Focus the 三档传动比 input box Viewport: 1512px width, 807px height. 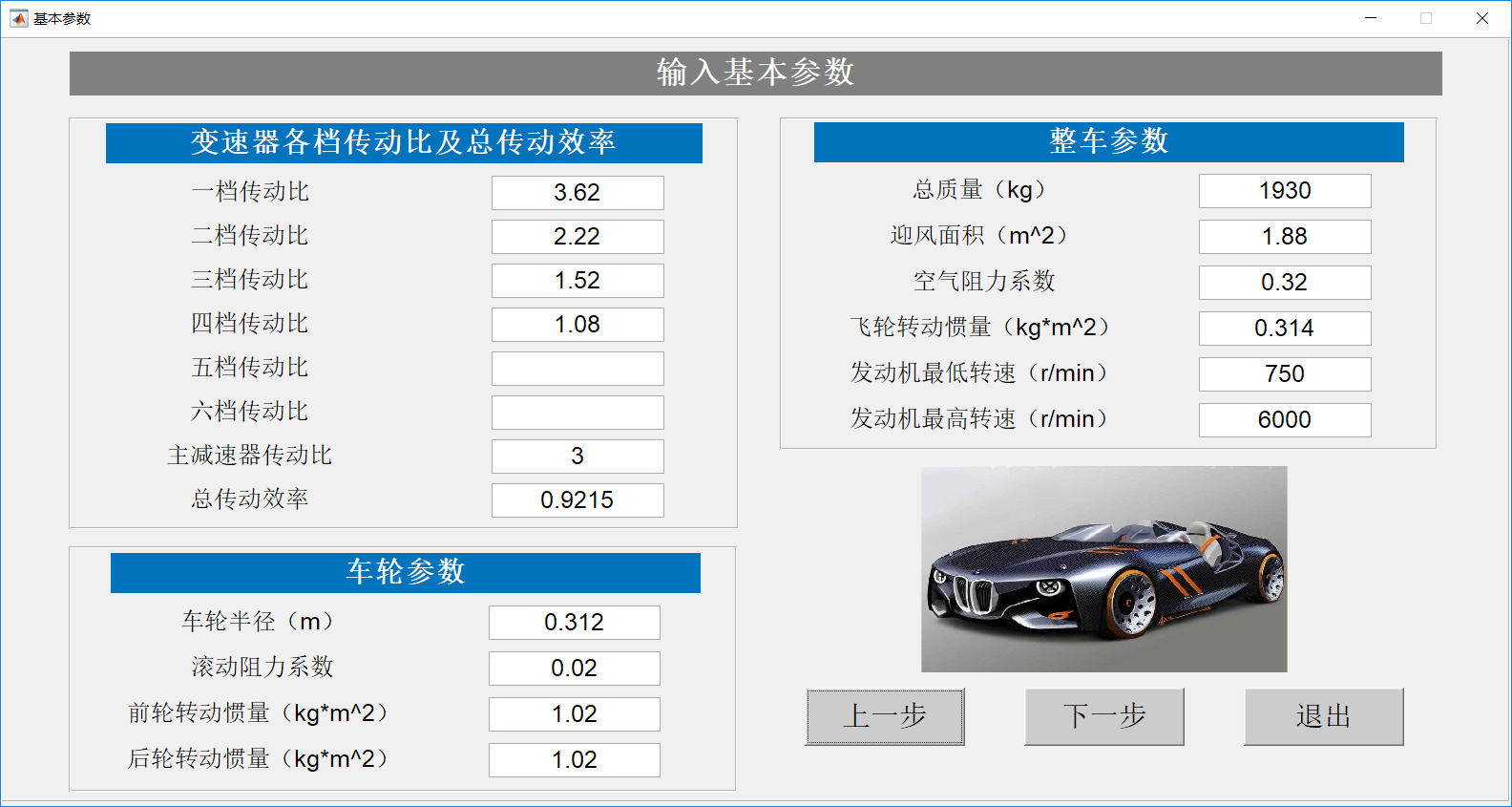coord(577,281)
